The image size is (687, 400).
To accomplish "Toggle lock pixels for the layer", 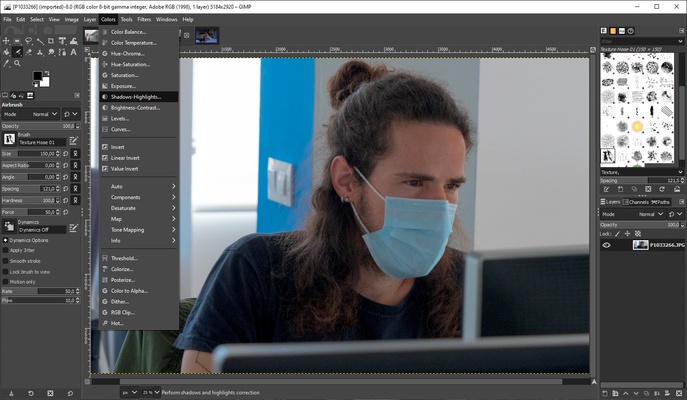I will point(618,234).
